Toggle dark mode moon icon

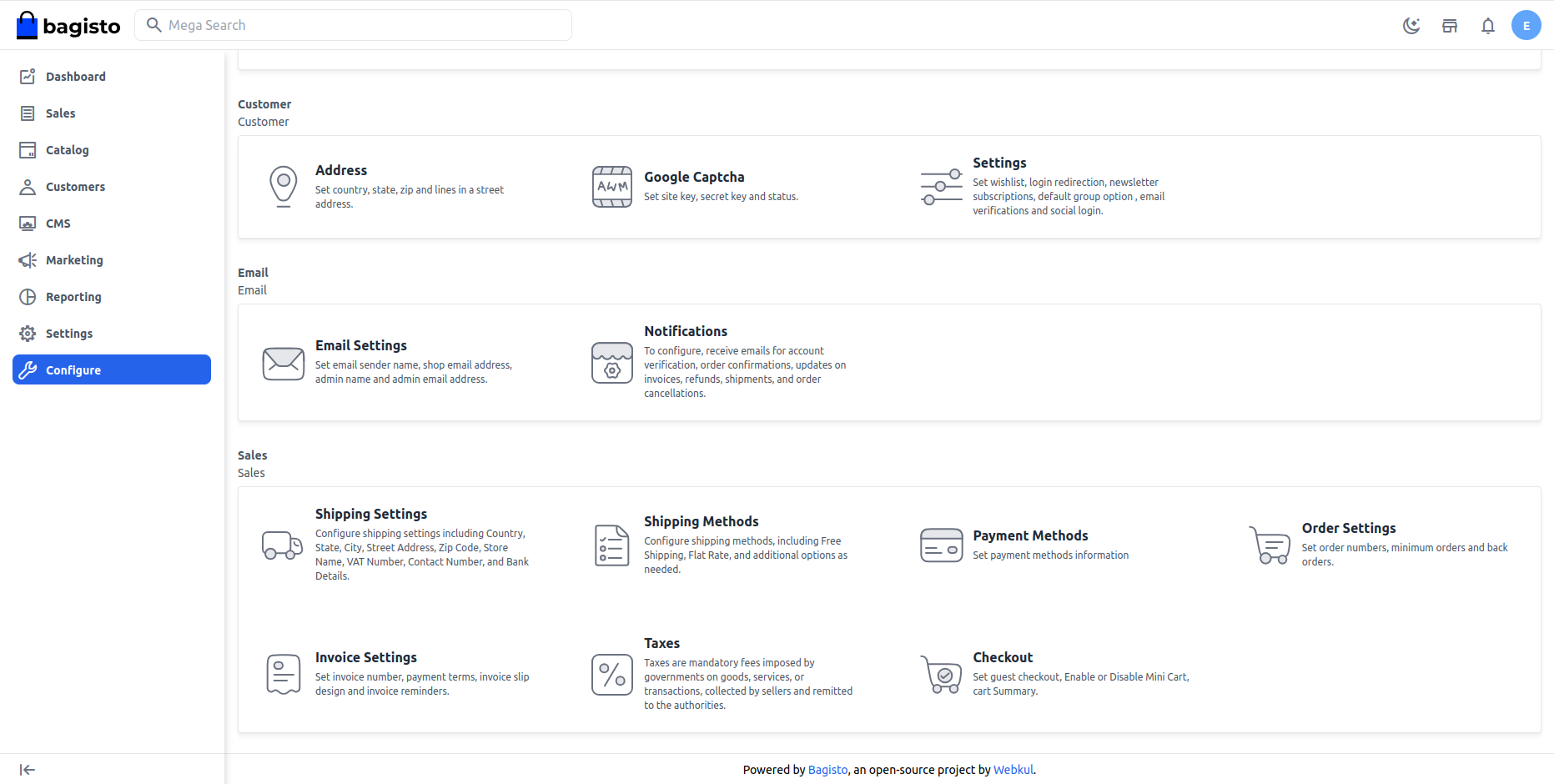click(1411, 26)
